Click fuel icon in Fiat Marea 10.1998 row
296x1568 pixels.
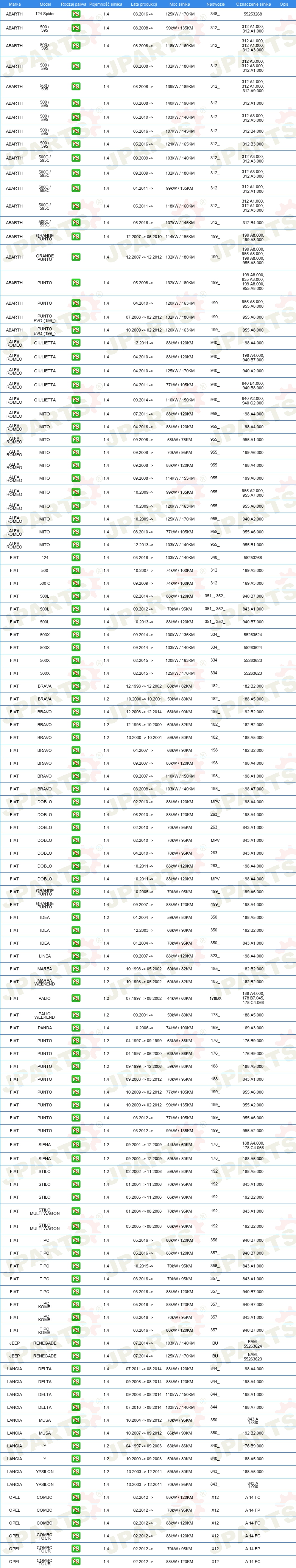[76, 969]
